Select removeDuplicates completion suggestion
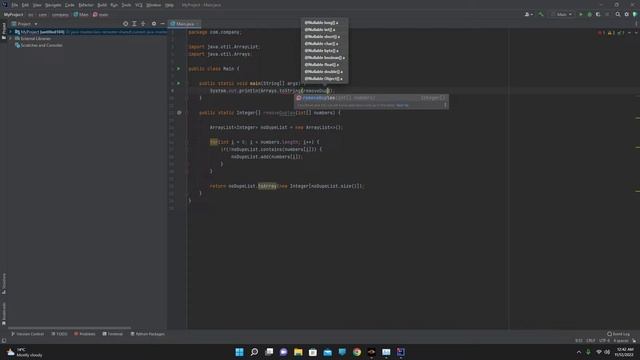The width and height of the screenshot is (640, 360). [371, 98]
